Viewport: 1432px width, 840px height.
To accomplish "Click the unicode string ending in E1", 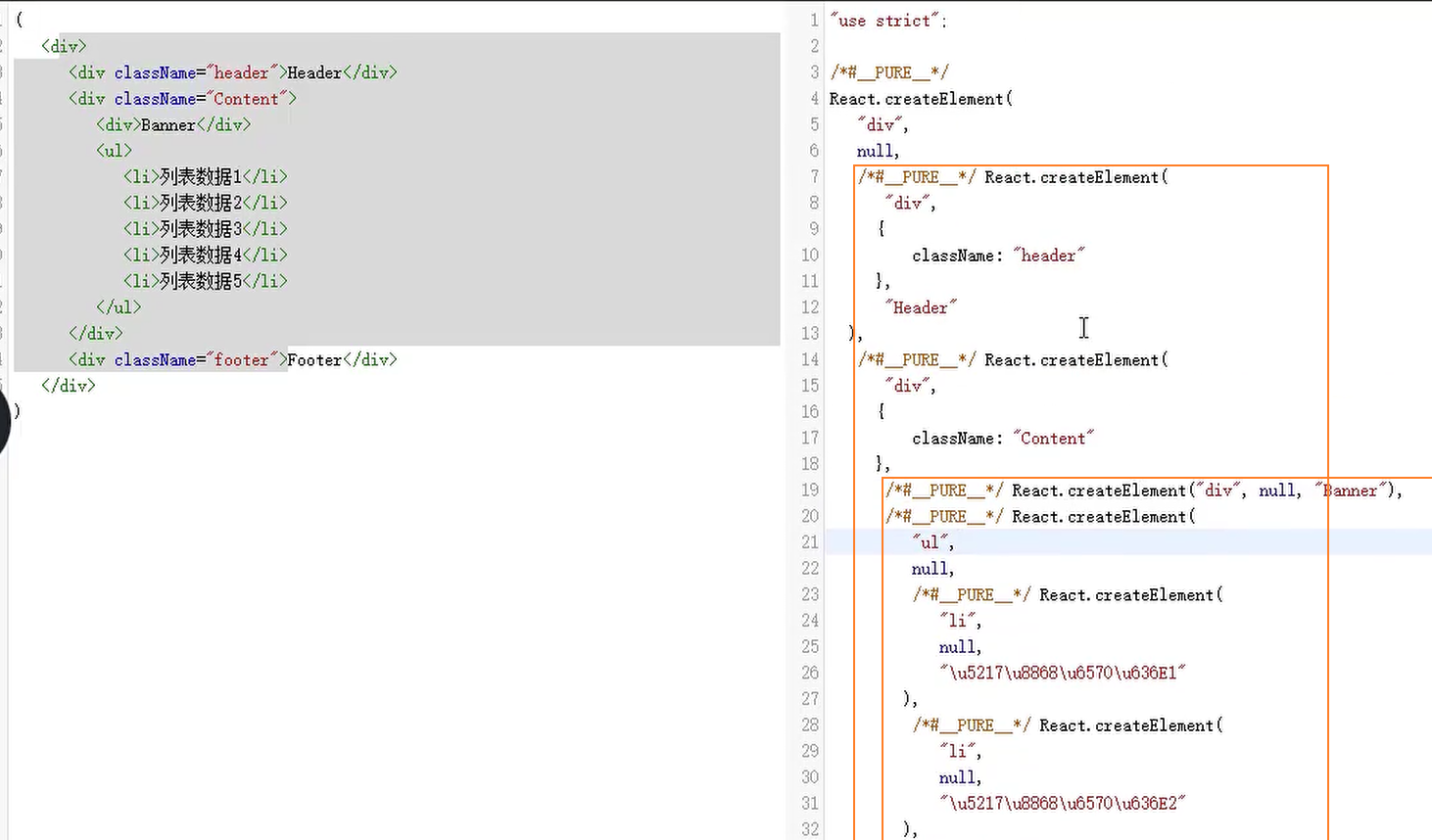I will tap(1063, 674).
